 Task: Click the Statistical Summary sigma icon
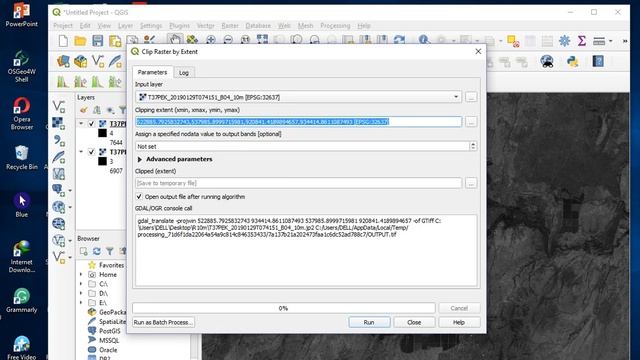click(x=582, y=40)
